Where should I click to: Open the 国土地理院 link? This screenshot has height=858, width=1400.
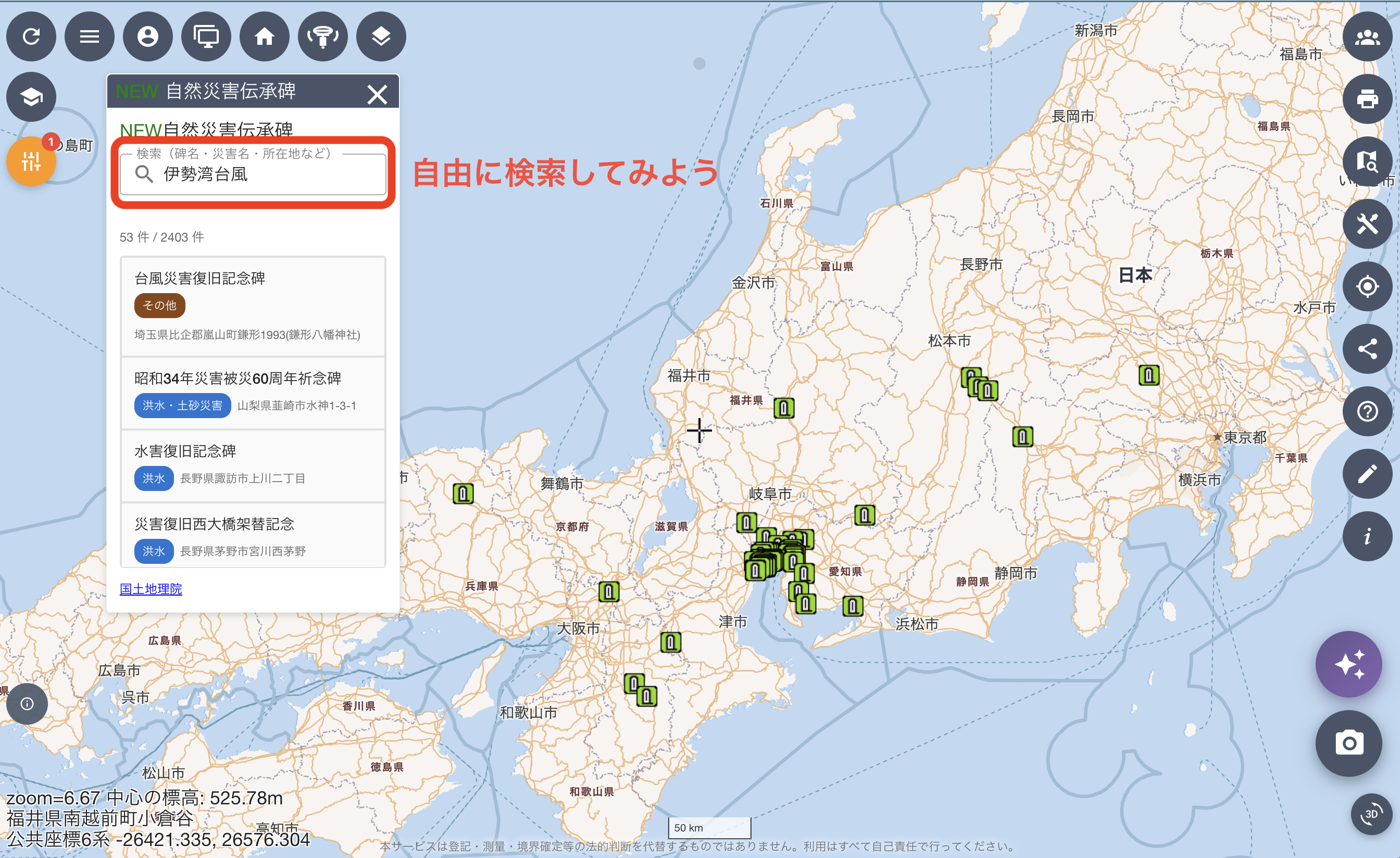151,589
